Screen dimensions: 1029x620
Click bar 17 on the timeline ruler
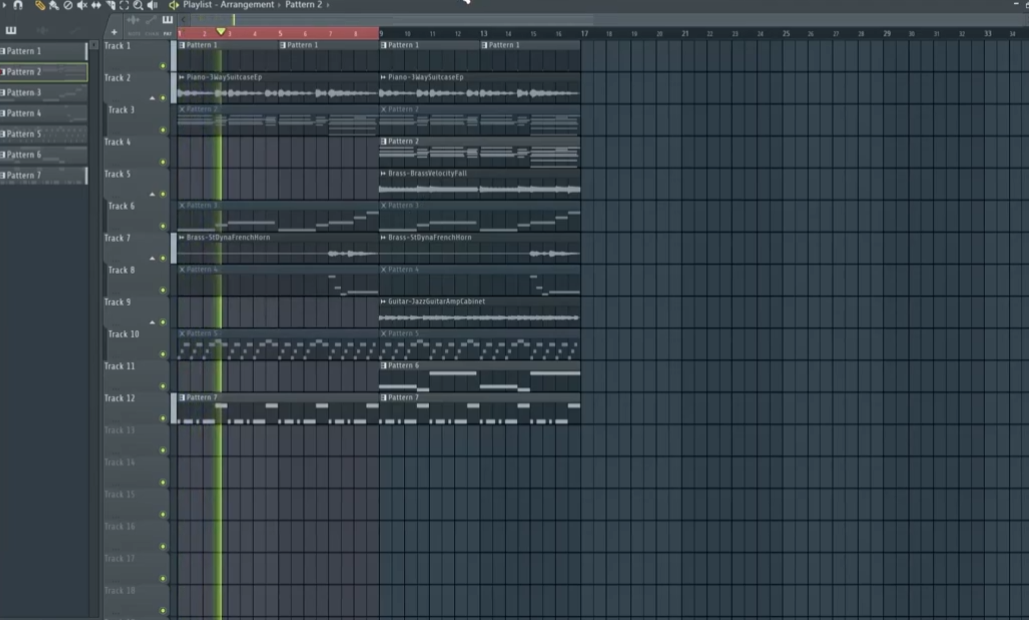584,33
